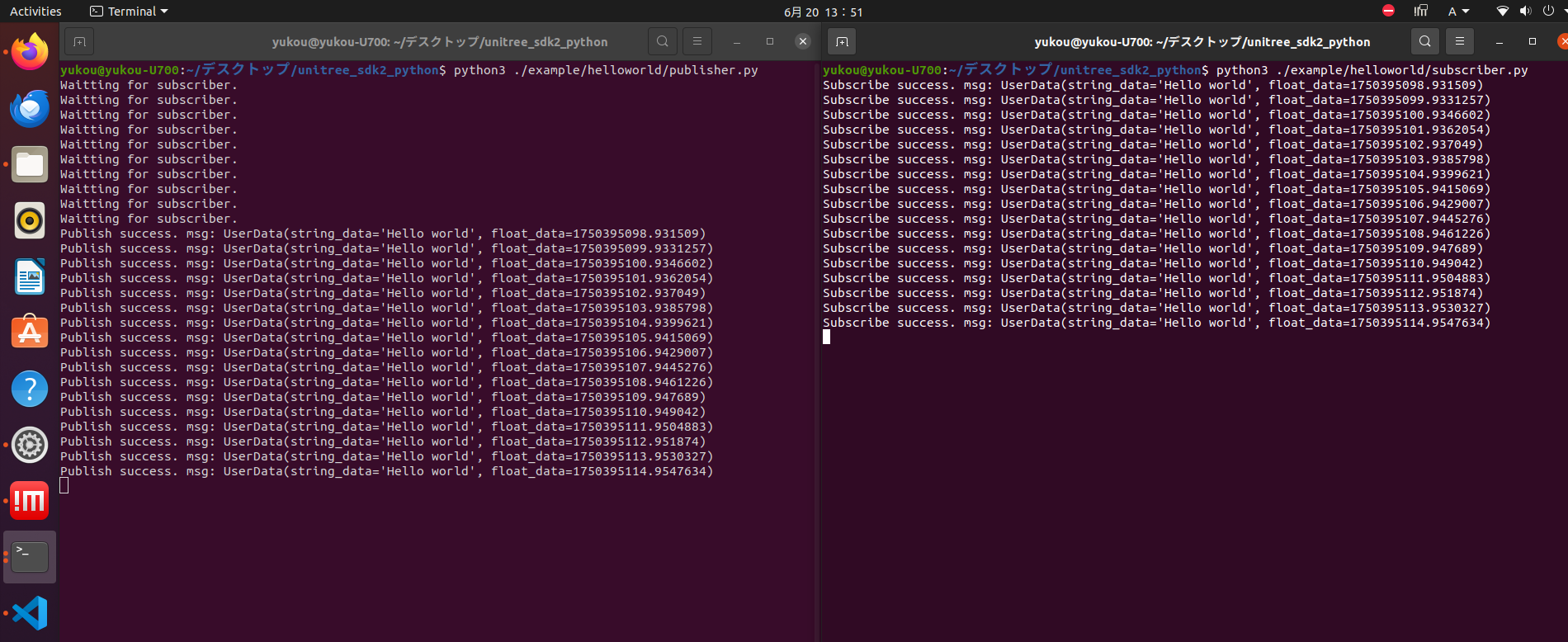This screenshot has height=642, width=1568.
Task: Open Visual Studio Code from the dock
Action: click(x=30, y=613)
